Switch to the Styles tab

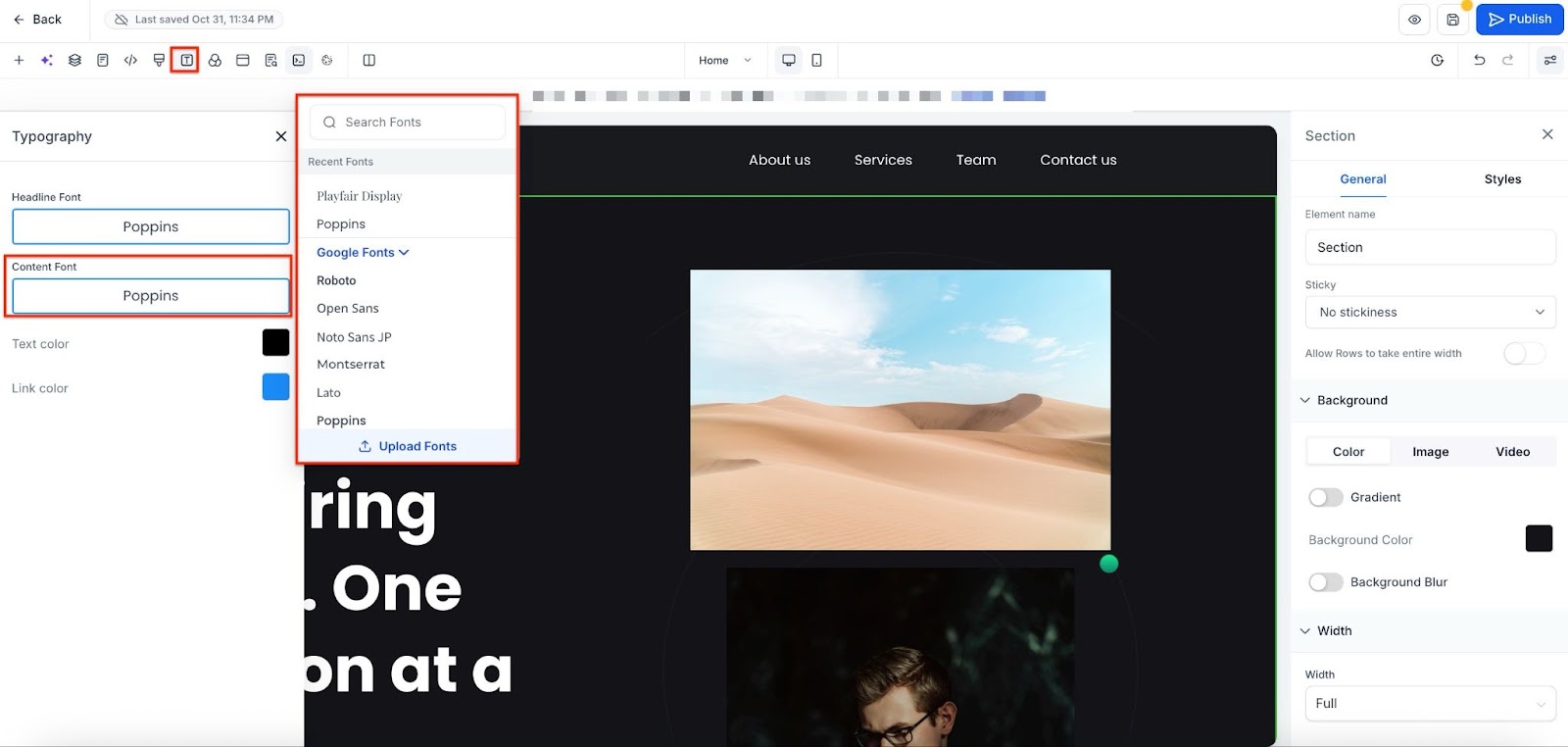[1501, 179]
